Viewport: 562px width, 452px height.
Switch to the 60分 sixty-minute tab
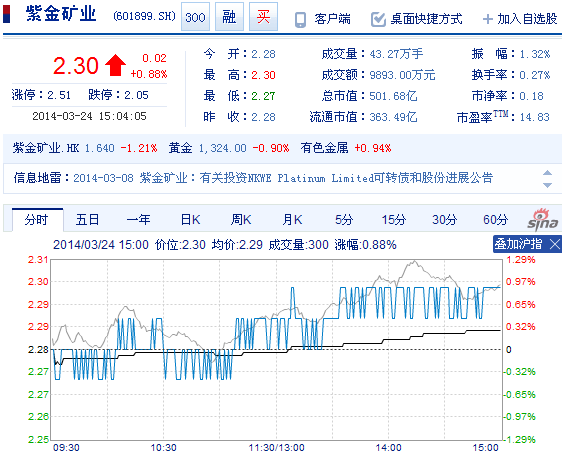(495, 219)
